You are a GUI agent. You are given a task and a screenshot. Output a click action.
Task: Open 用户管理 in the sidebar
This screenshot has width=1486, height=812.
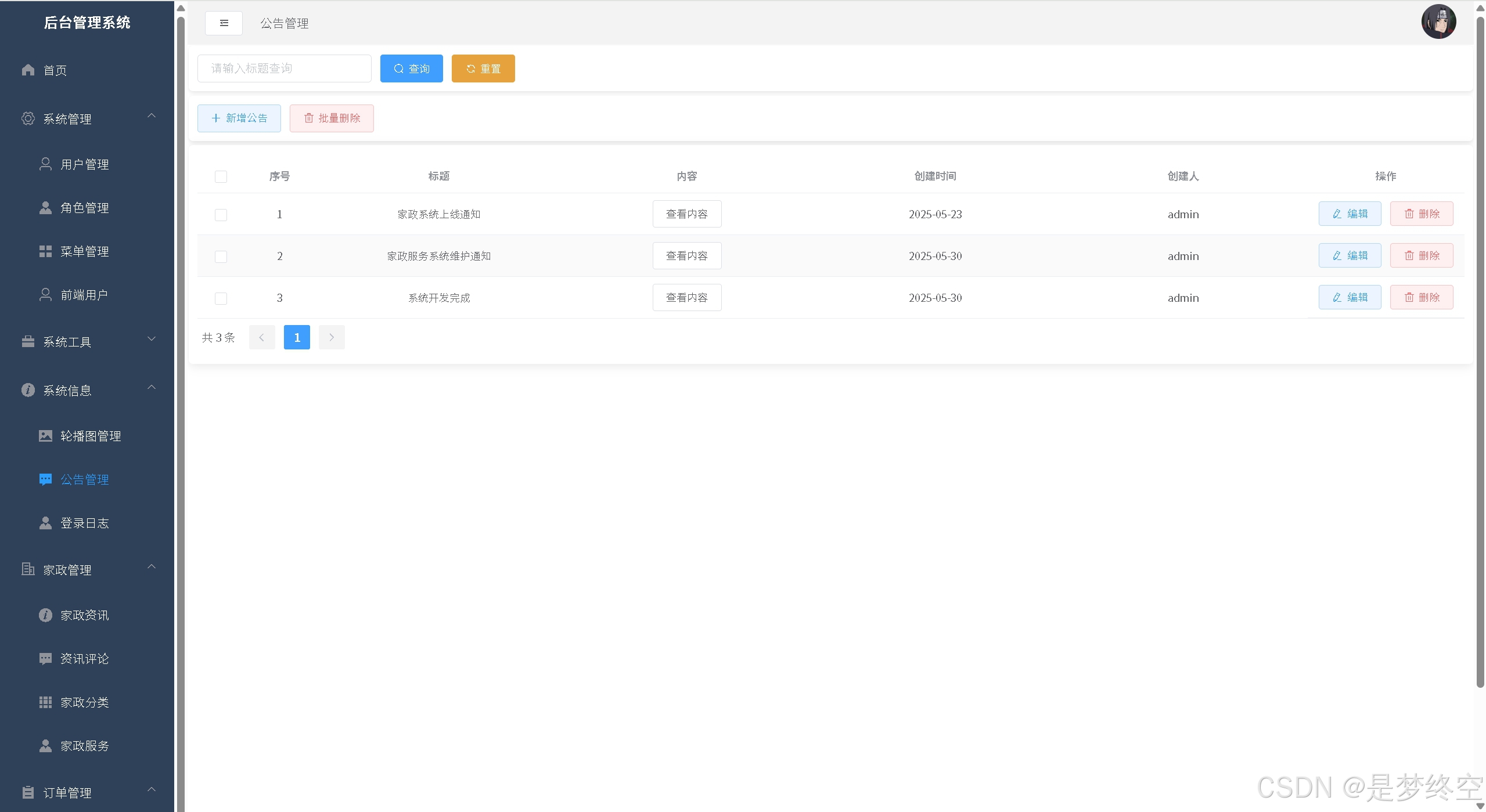[84, 164]
